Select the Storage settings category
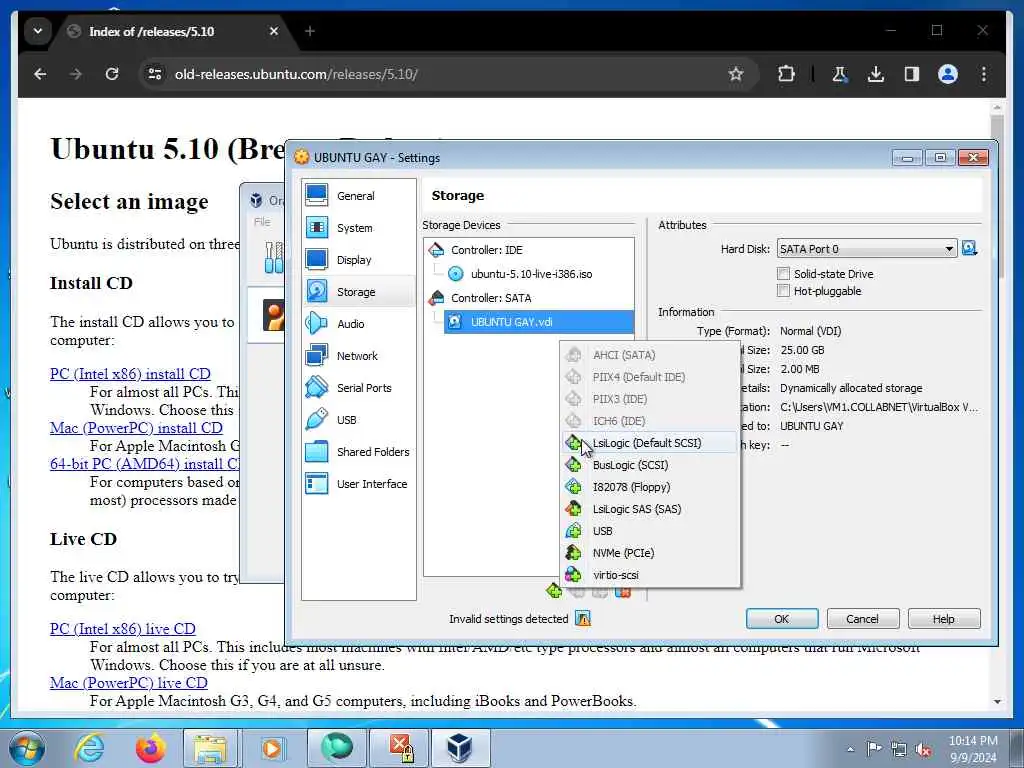This screenshot has height=768, width=1024. [359, 292]
